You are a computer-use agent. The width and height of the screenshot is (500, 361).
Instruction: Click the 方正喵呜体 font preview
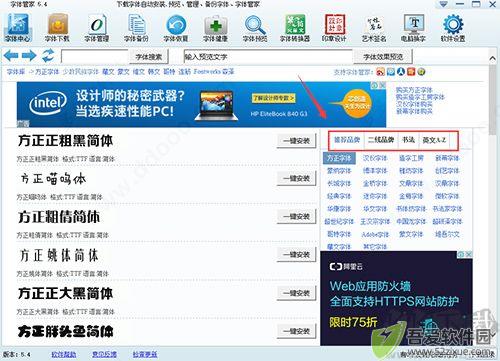pos(53,179)
